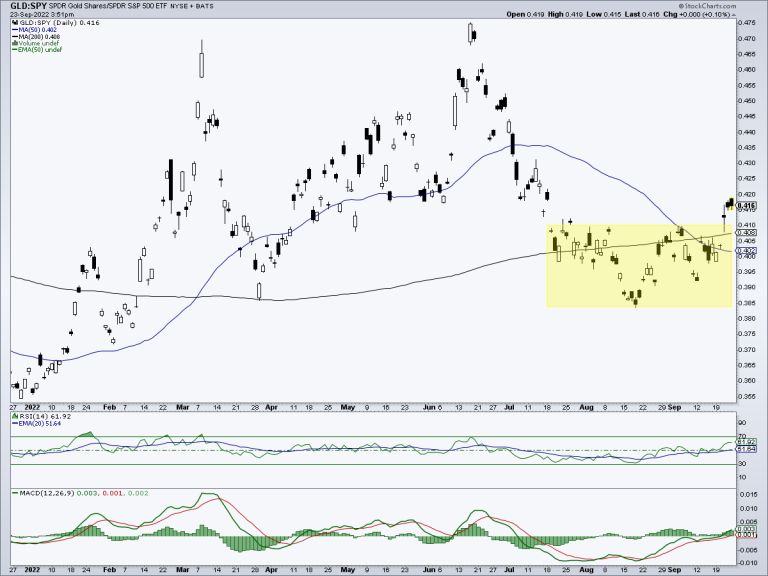Viewport: 768px width, 576px height.
Task: Click the 'EMA(20) 51.64' indicator label
Action: click(x=40, y=423)
